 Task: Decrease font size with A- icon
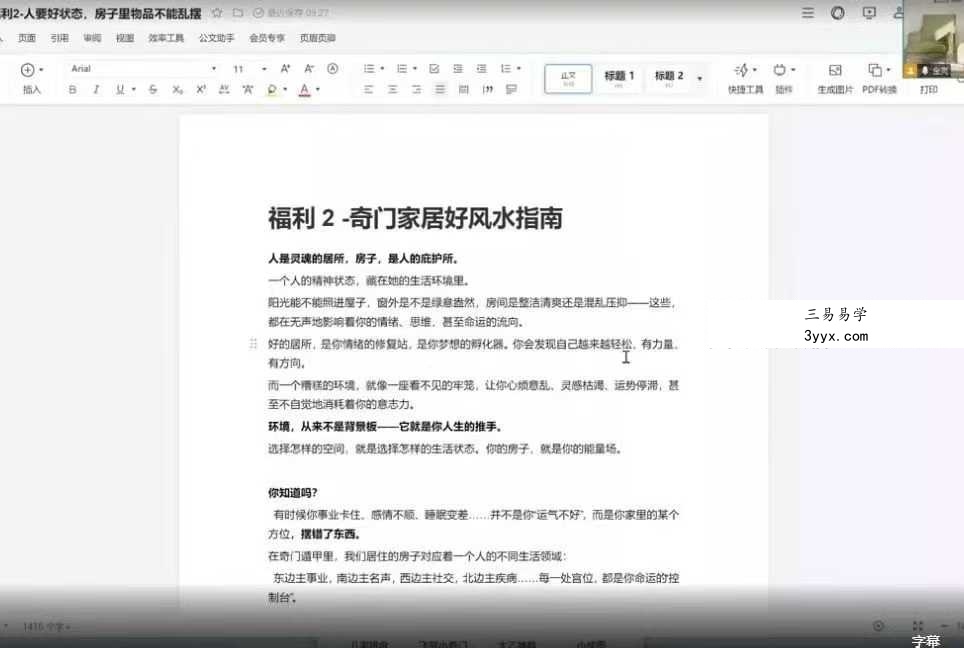[309, 69]
